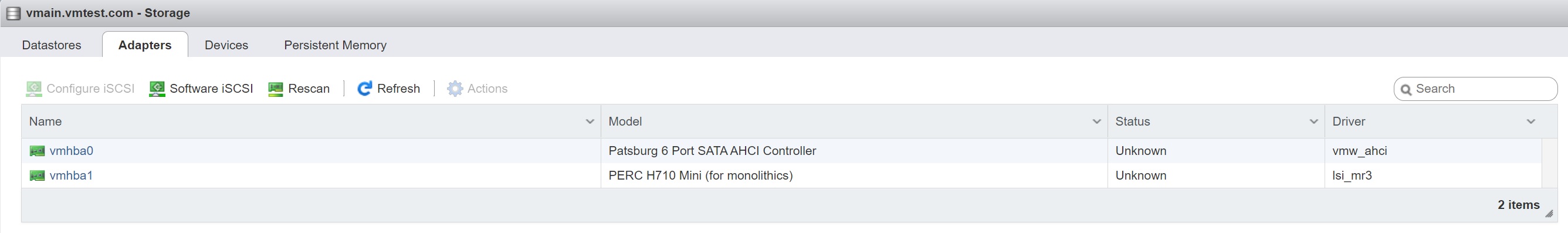Open the Persistent Memory tab
Viewport: 1568px width, 233px height.
pyautogui.click(x=336, y=45)
